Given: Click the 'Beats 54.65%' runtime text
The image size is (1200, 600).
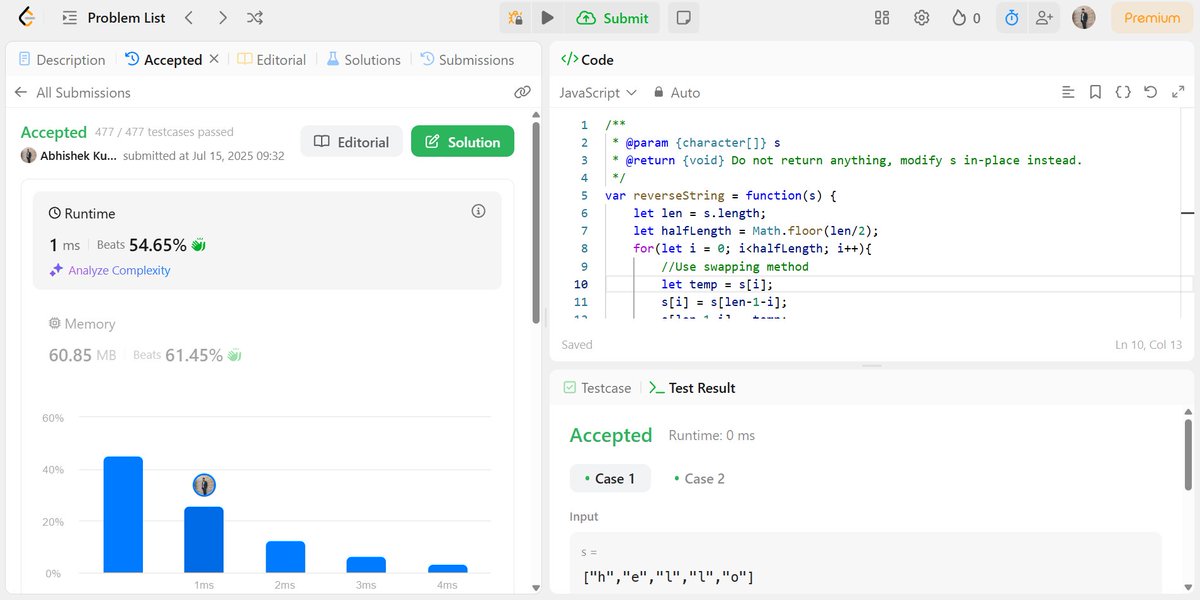Looking at the screenshot, I should tap(151, 244).
